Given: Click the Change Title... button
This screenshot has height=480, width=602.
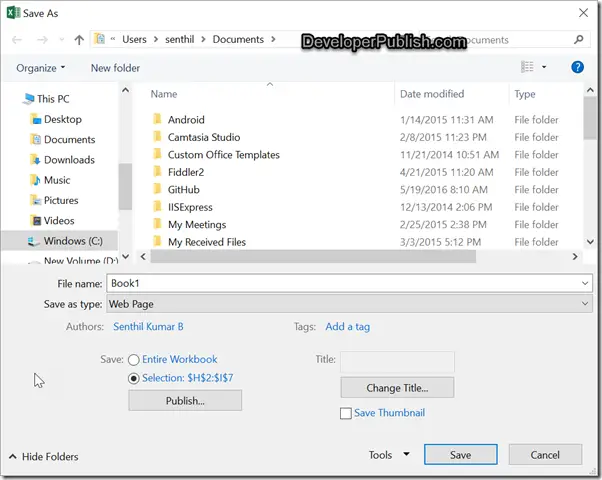Looking at the screenshot, I should point(397,387).
